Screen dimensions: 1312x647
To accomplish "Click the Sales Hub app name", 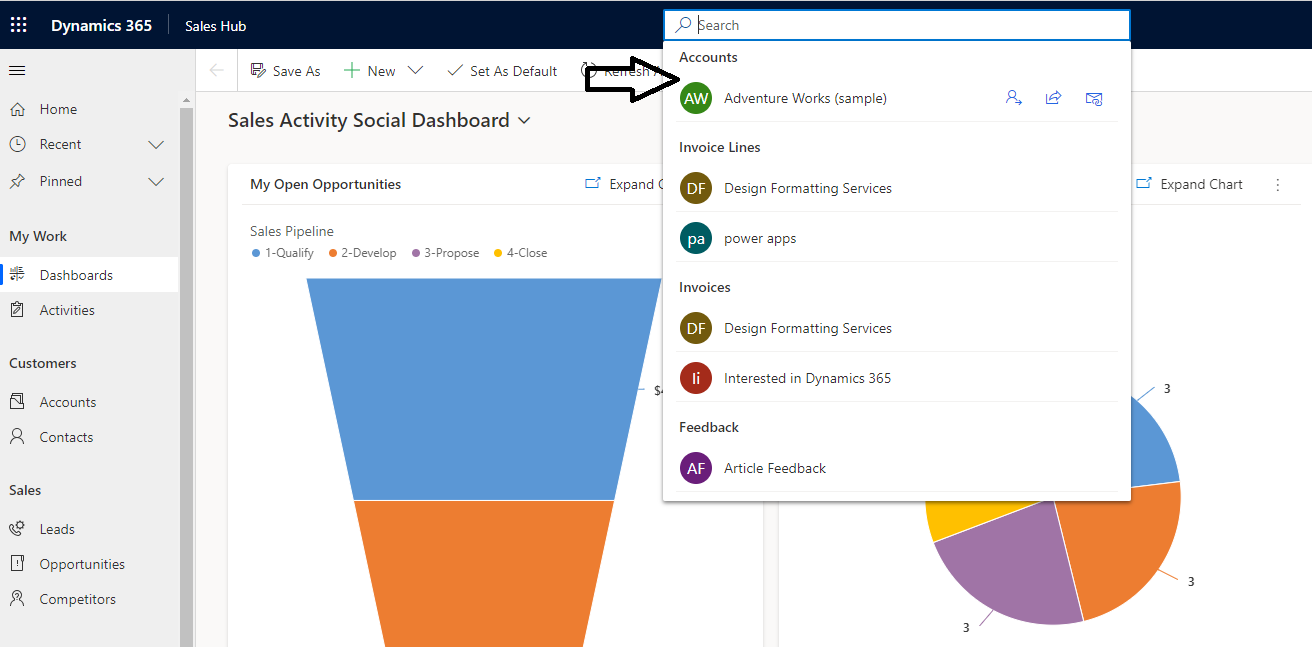I will tap(215, 26).
